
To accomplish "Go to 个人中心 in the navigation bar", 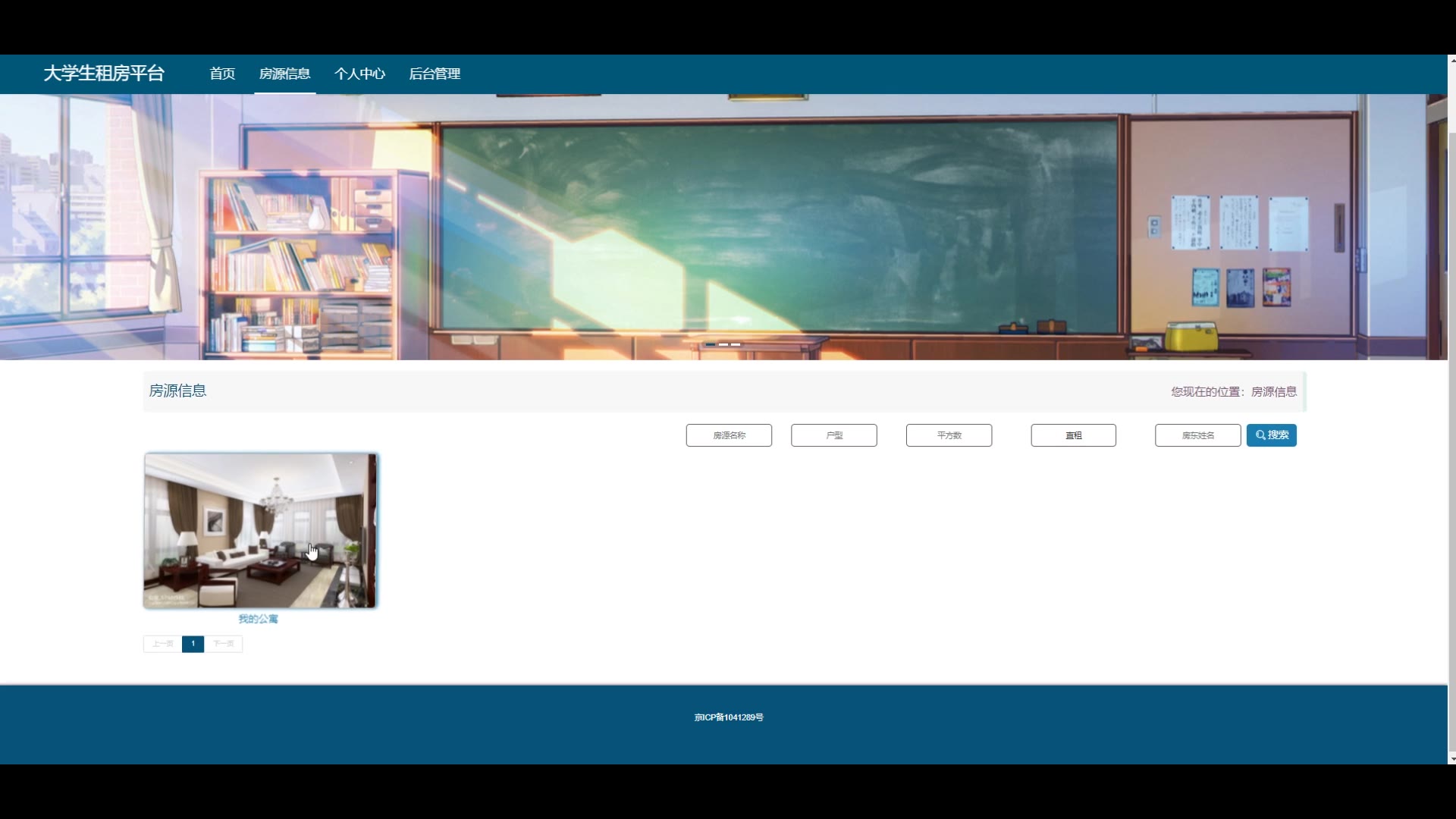I will tap(359, 74).
